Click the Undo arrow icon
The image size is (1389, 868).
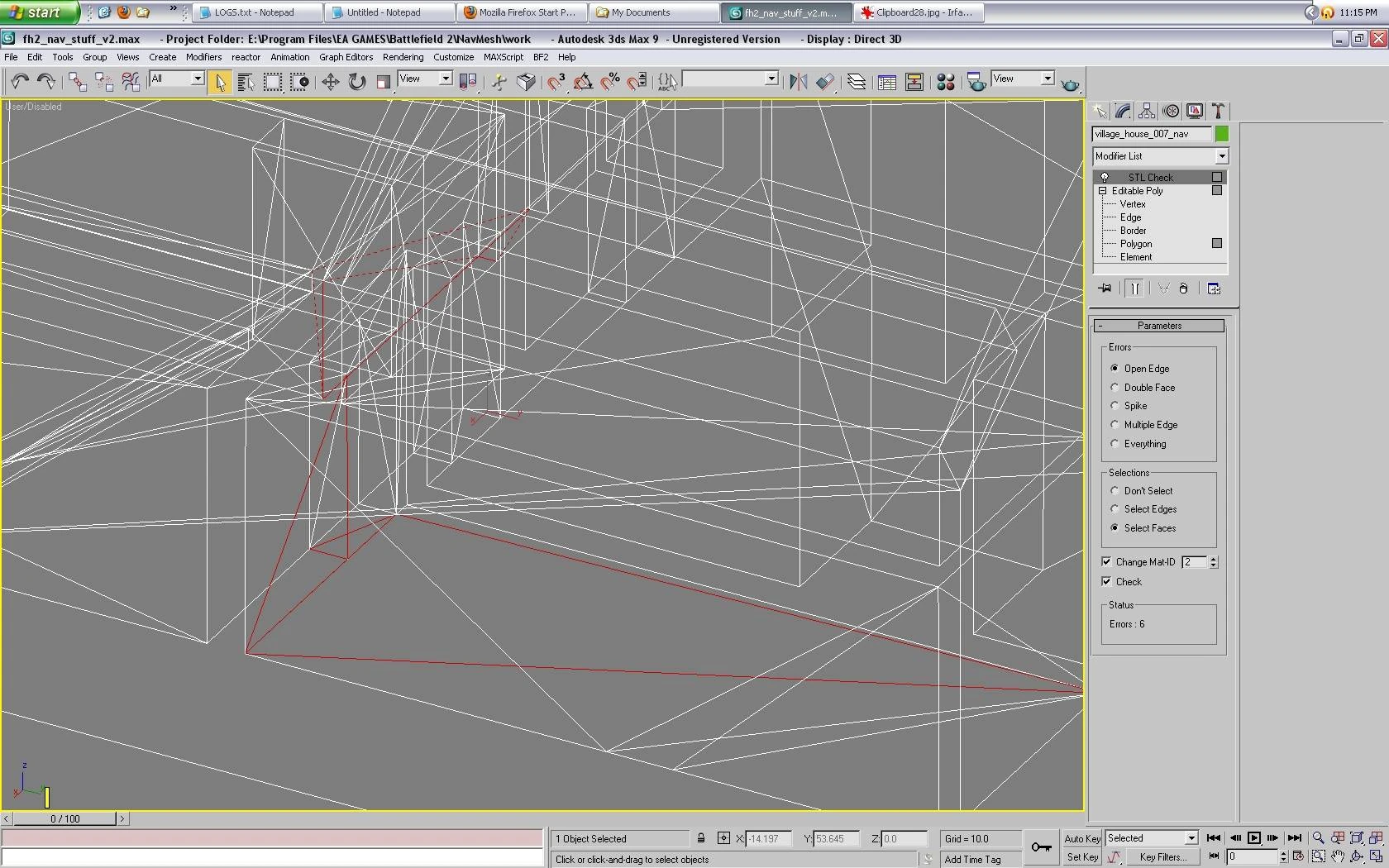click(x=20, y=81)
